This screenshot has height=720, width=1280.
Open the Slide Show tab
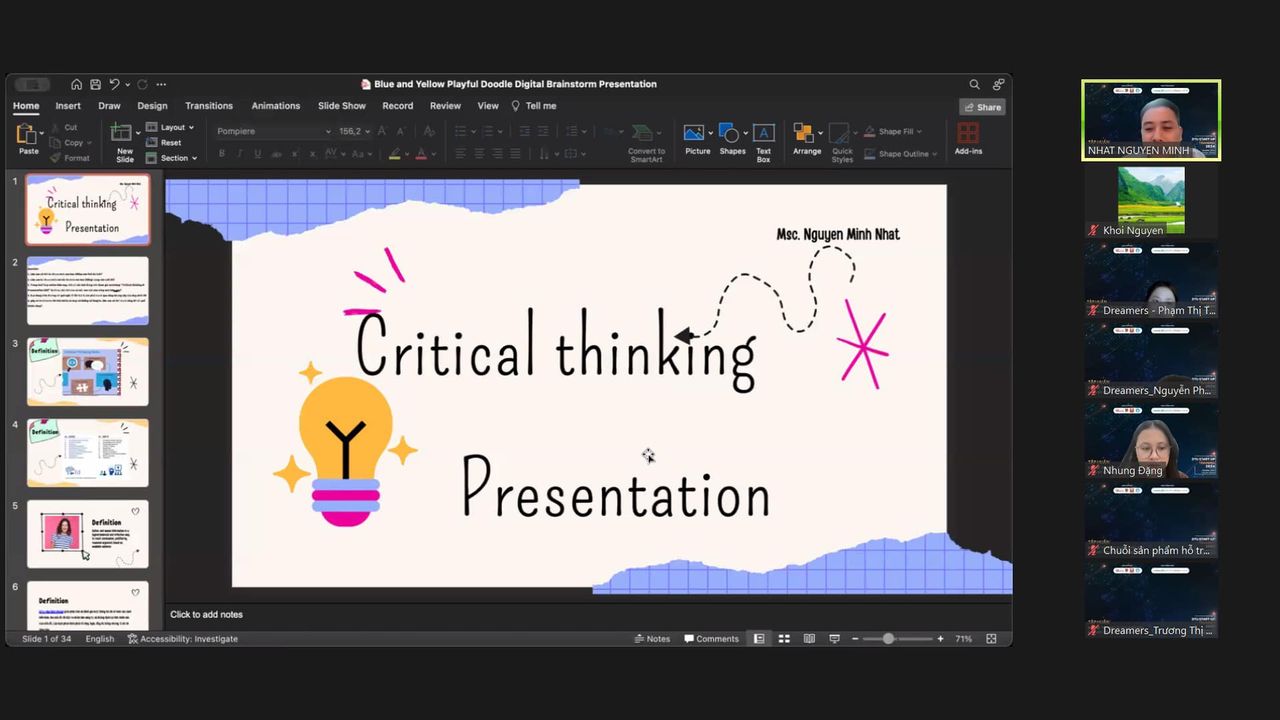click(x=341, y=106)
